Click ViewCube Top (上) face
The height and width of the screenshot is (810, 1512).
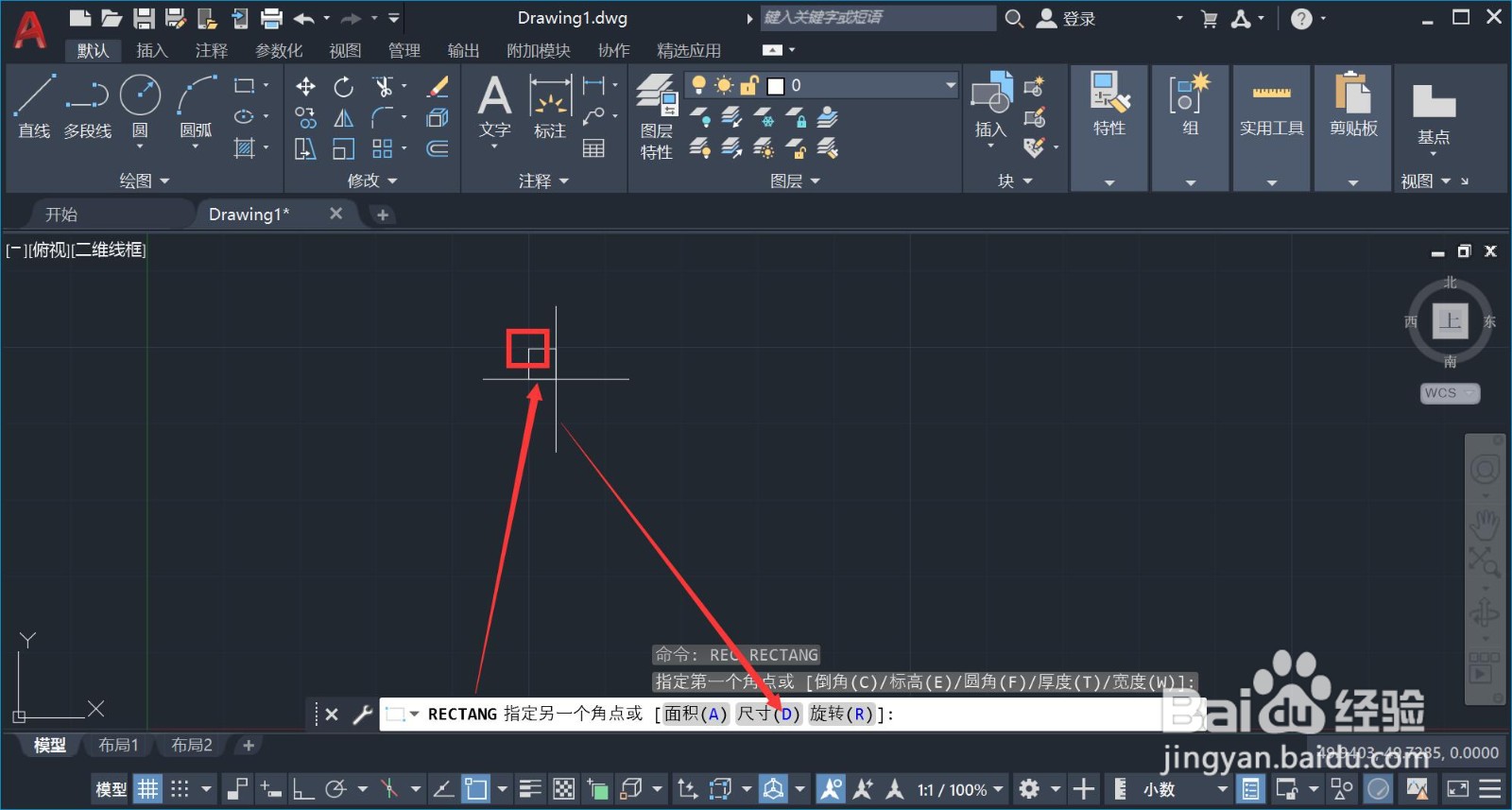[1450, 321]
